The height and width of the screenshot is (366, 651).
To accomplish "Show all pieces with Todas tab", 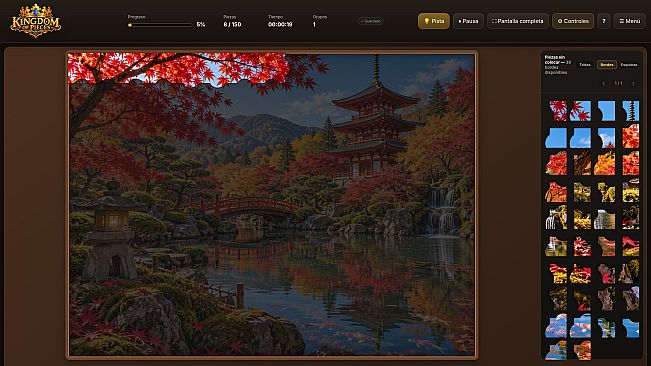I will [585, 65].
